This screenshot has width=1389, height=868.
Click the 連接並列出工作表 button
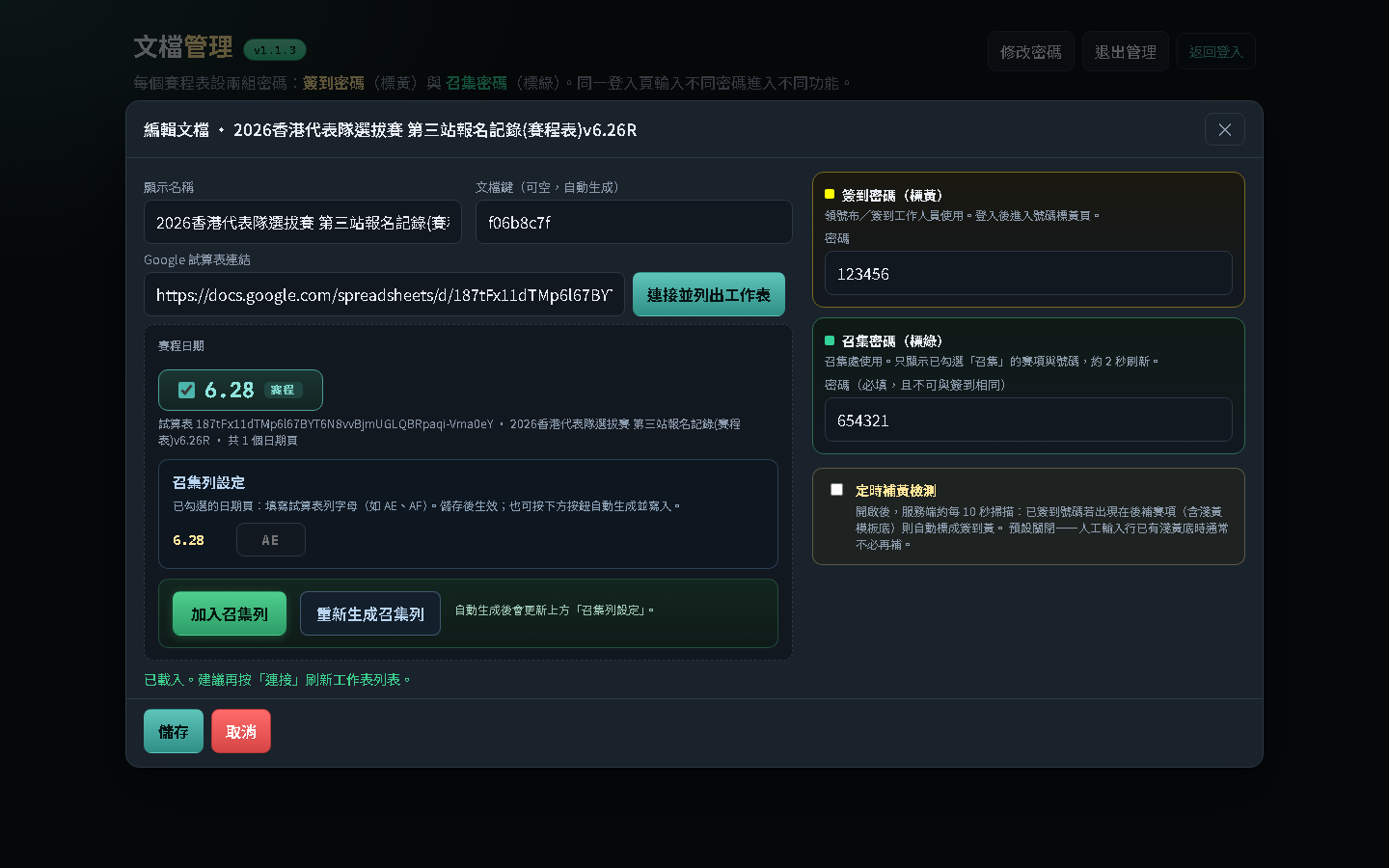[709, 294]
